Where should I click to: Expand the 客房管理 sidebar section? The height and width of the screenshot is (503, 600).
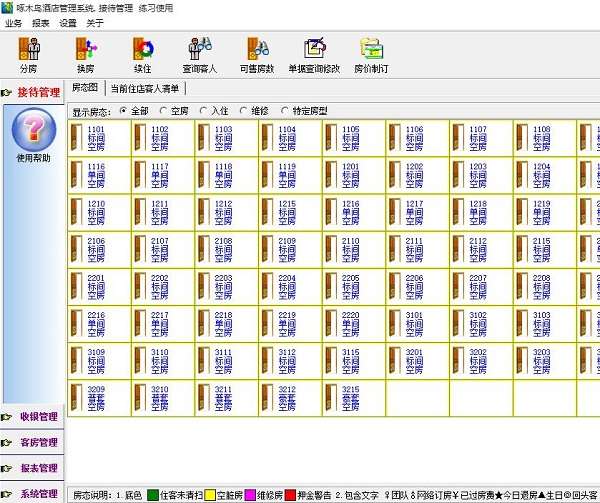32,443
